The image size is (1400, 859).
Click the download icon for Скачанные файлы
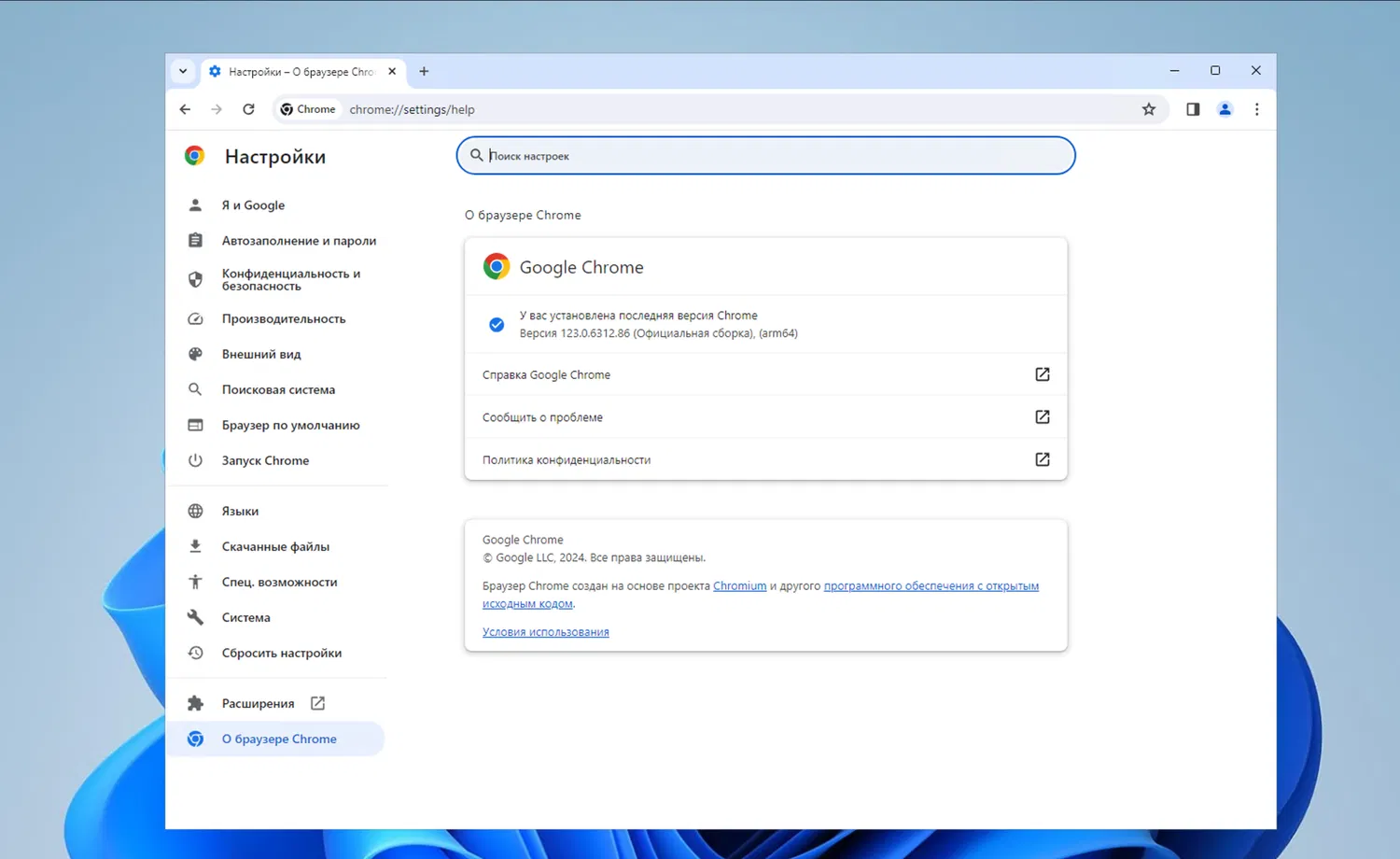click(195, 546)
